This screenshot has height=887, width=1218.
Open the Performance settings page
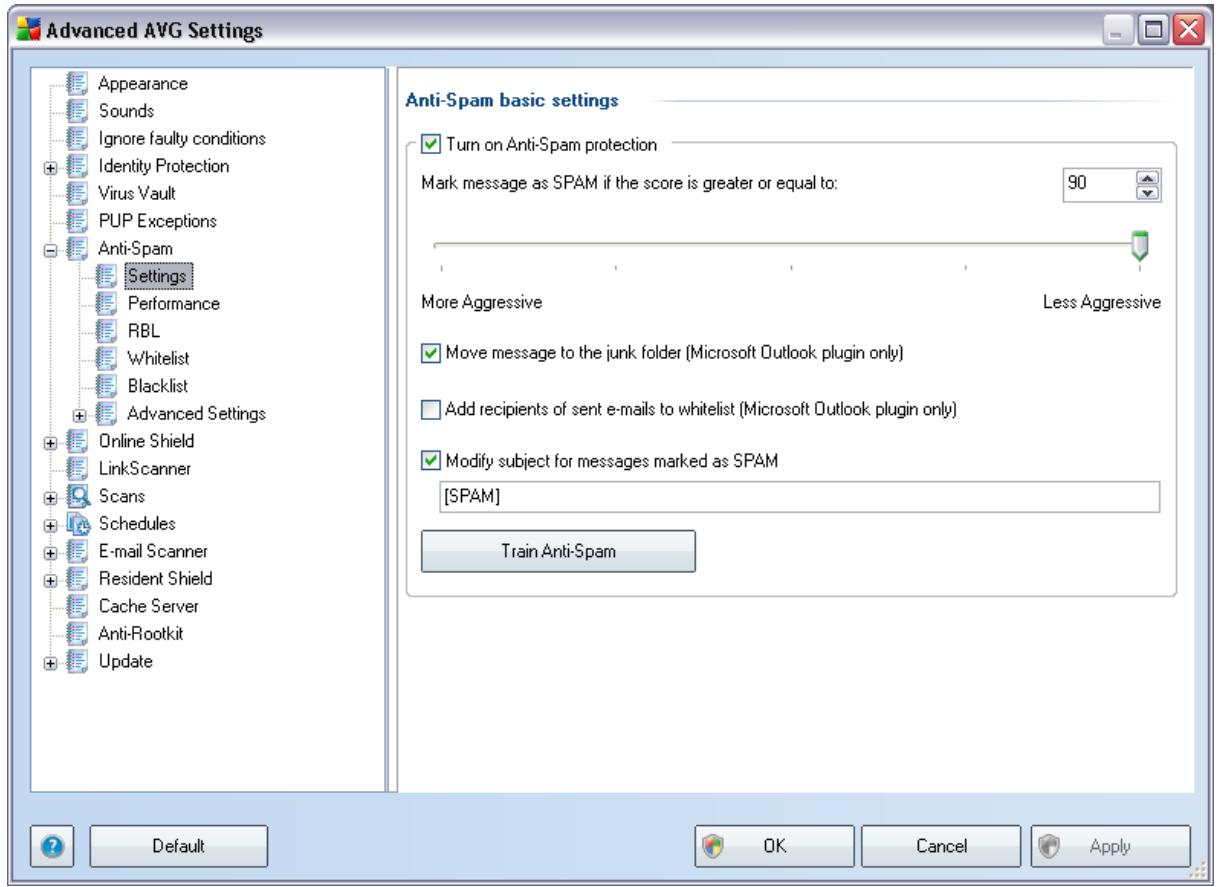point(173,302)
